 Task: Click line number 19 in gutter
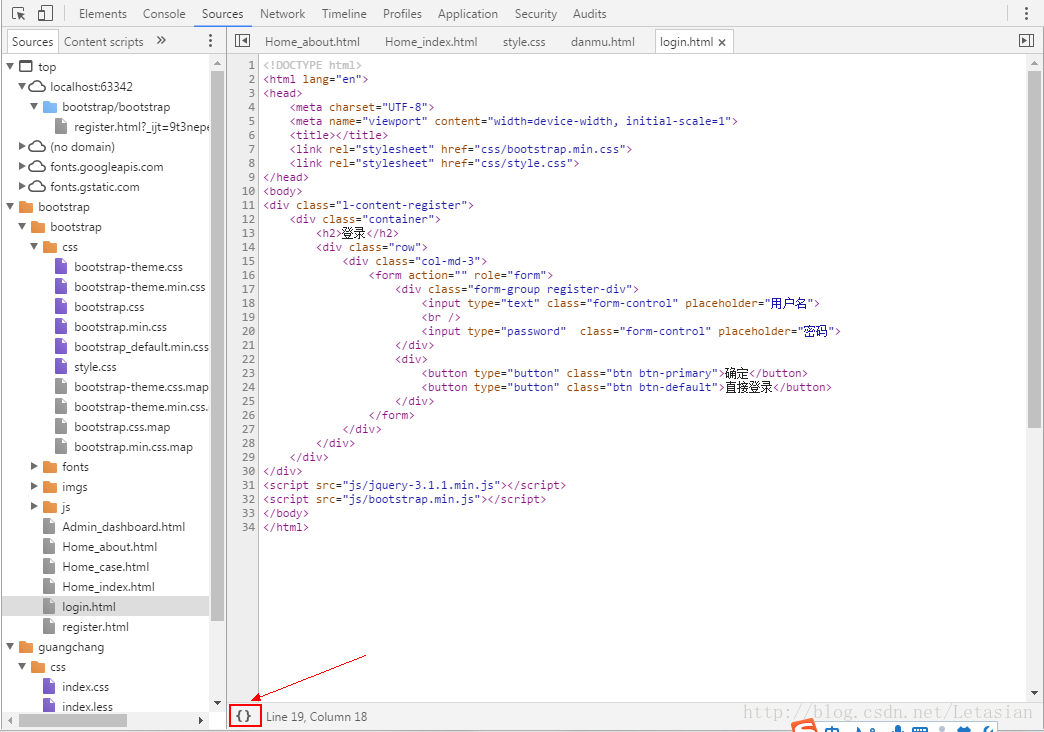[248, 317]
